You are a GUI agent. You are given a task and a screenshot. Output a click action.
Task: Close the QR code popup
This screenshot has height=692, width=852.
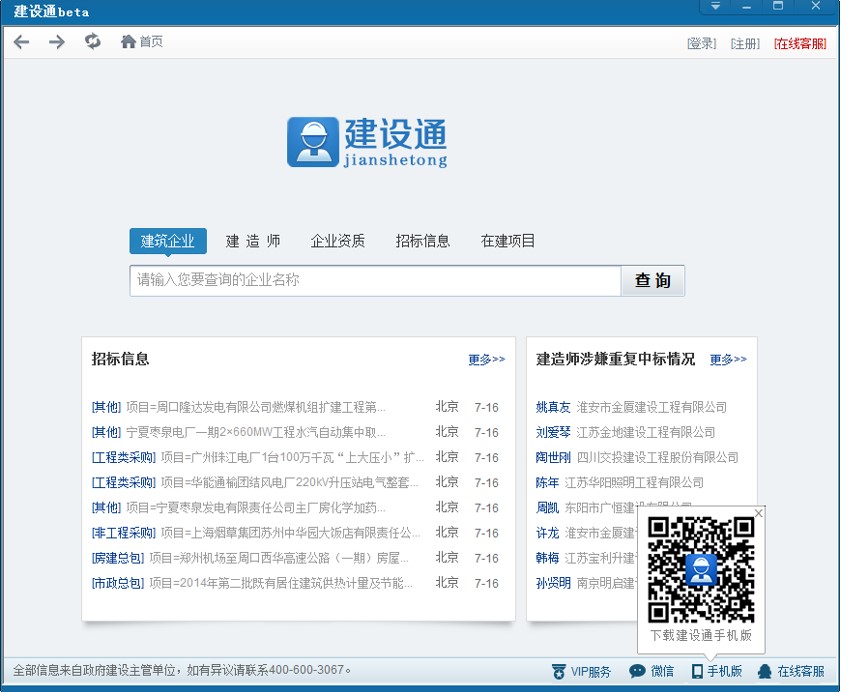(759, 513)
